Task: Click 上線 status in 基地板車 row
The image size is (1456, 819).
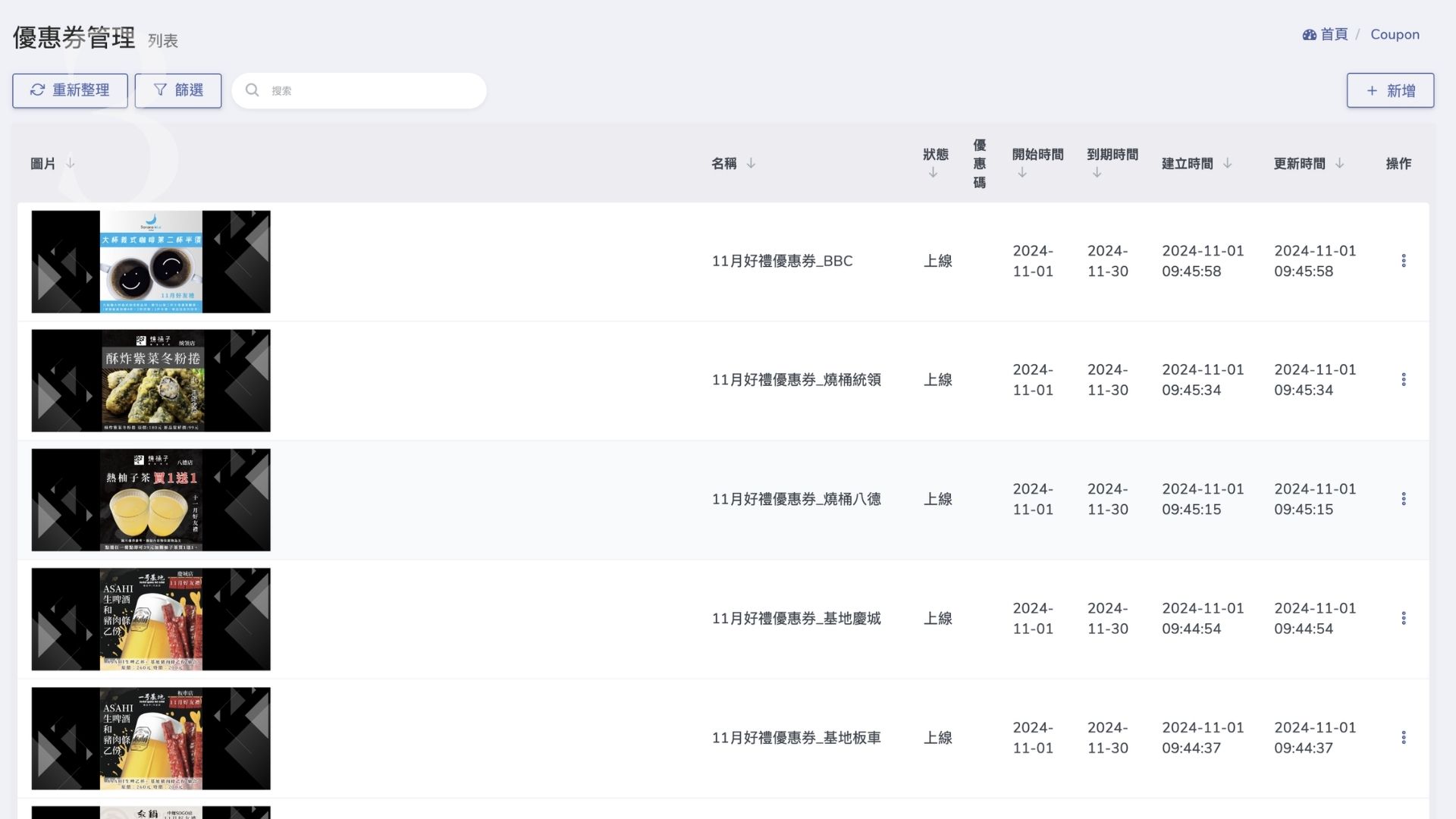Action: tap(937, 738)
